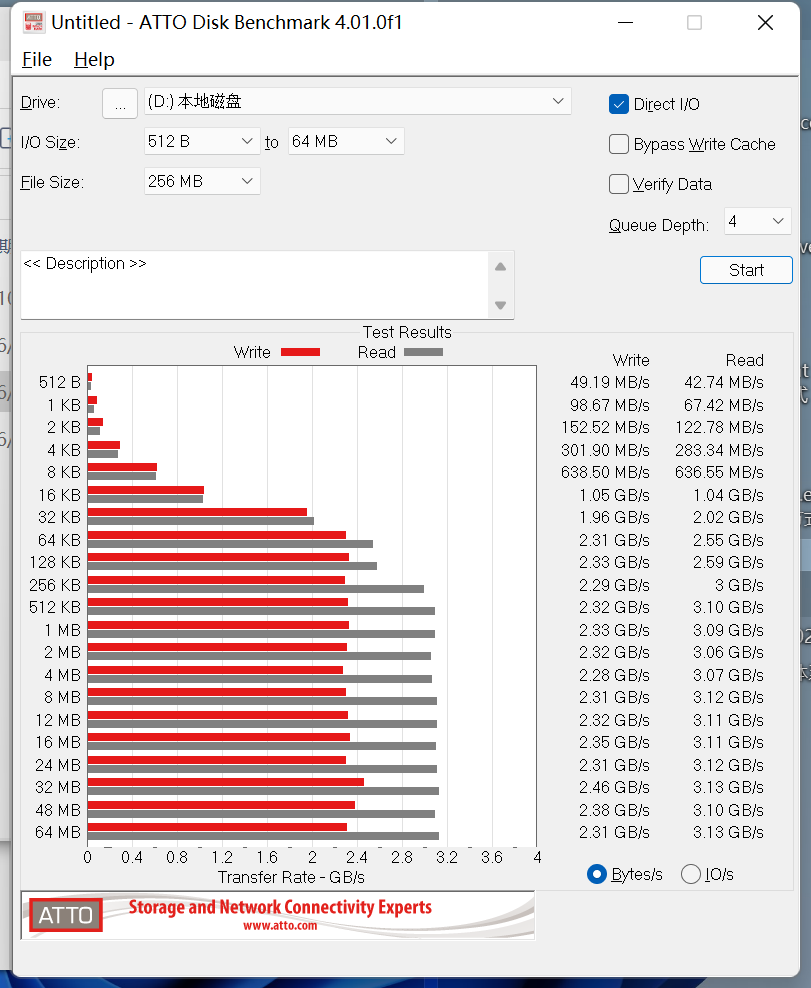Minimize the ATTO Disk Benchmark window
Image resolution: width=811 pixels, height=988 pixels.
pos(626,22)
